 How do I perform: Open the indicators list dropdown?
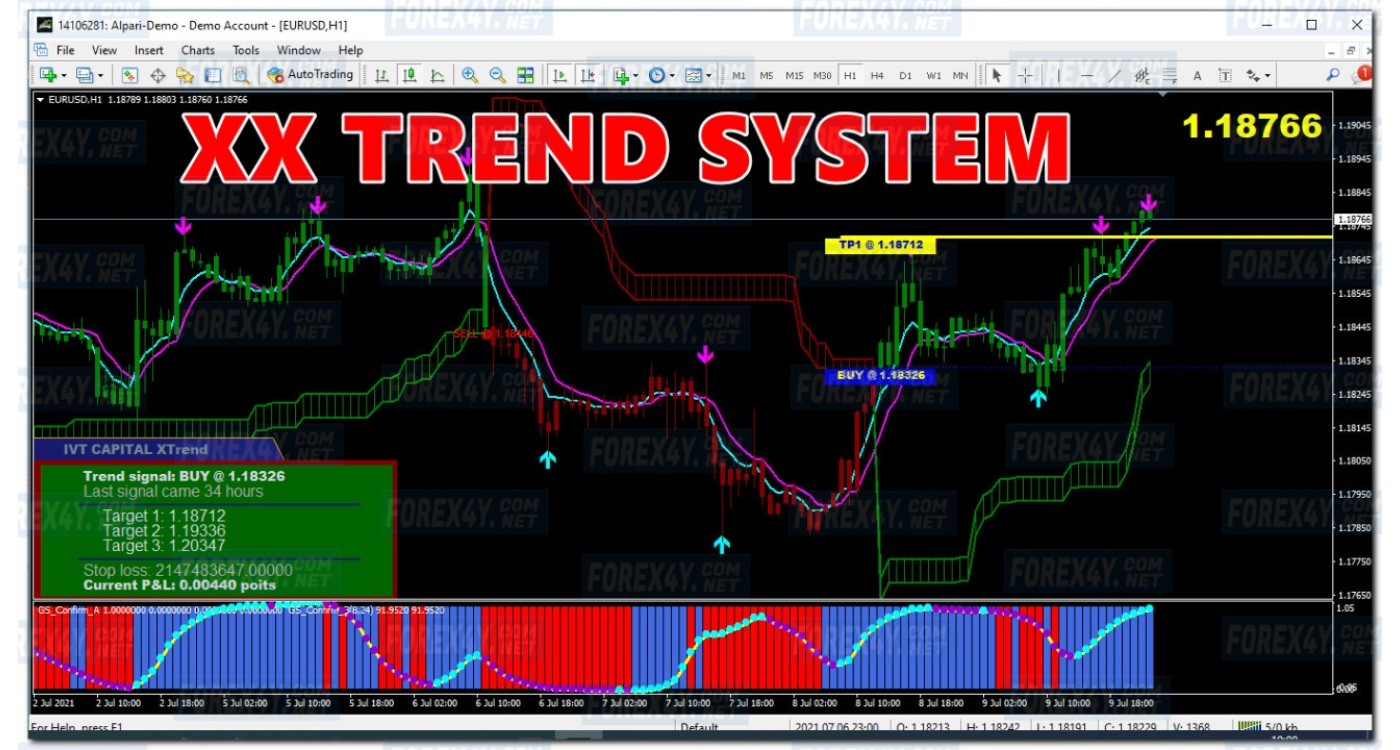[x=635, y=76]
